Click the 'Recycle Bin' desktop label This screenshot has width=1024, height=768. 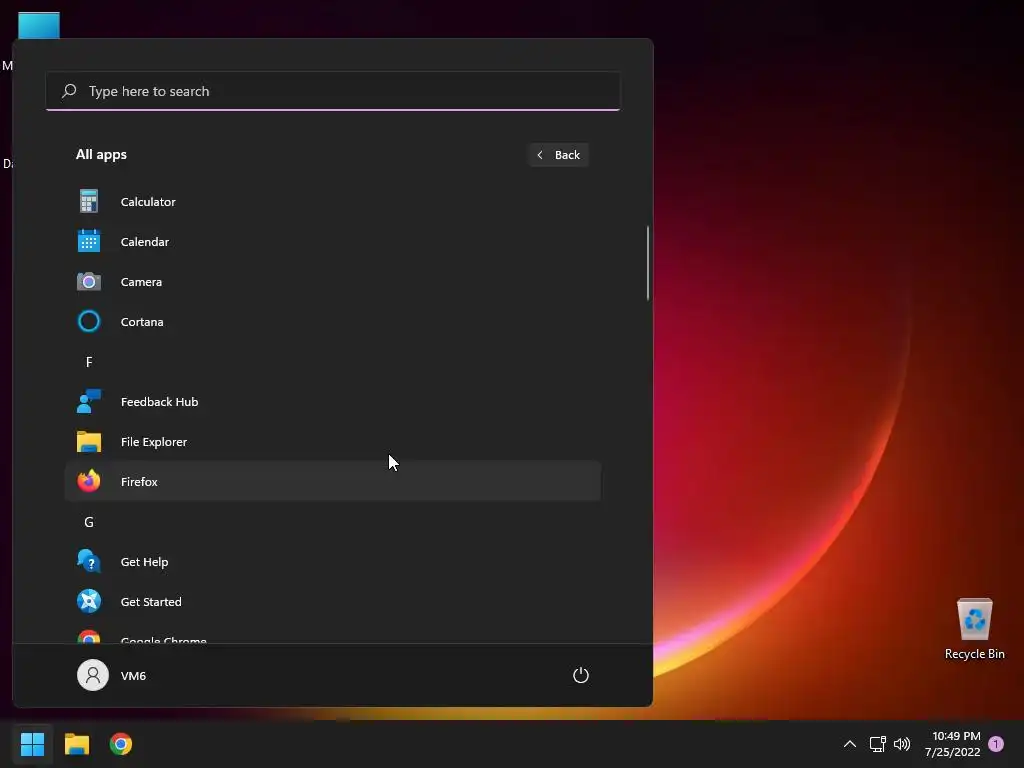tap(974, 654)
